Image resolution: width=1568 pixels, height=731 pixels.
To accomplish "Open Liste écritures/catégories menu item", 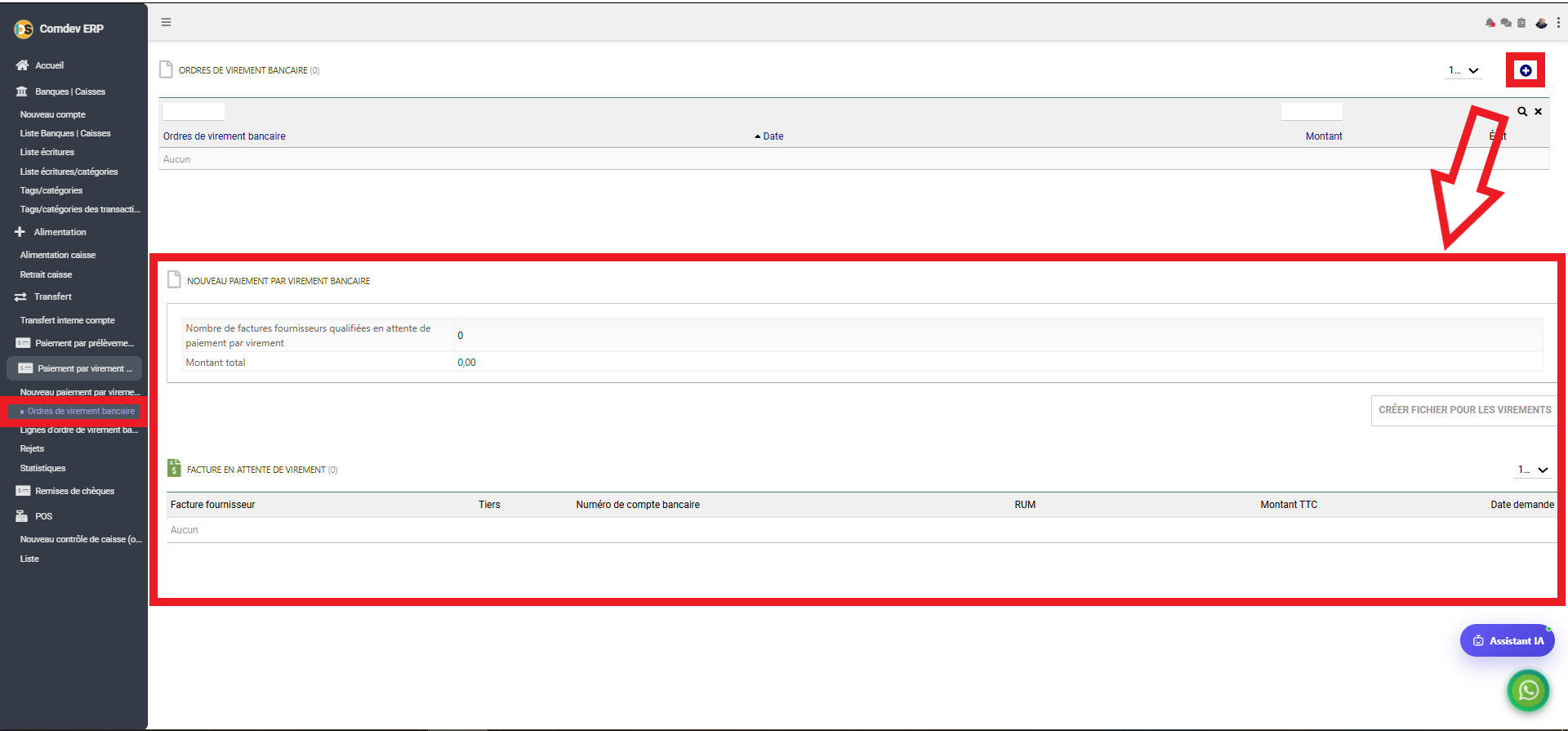I will (69, 172).
